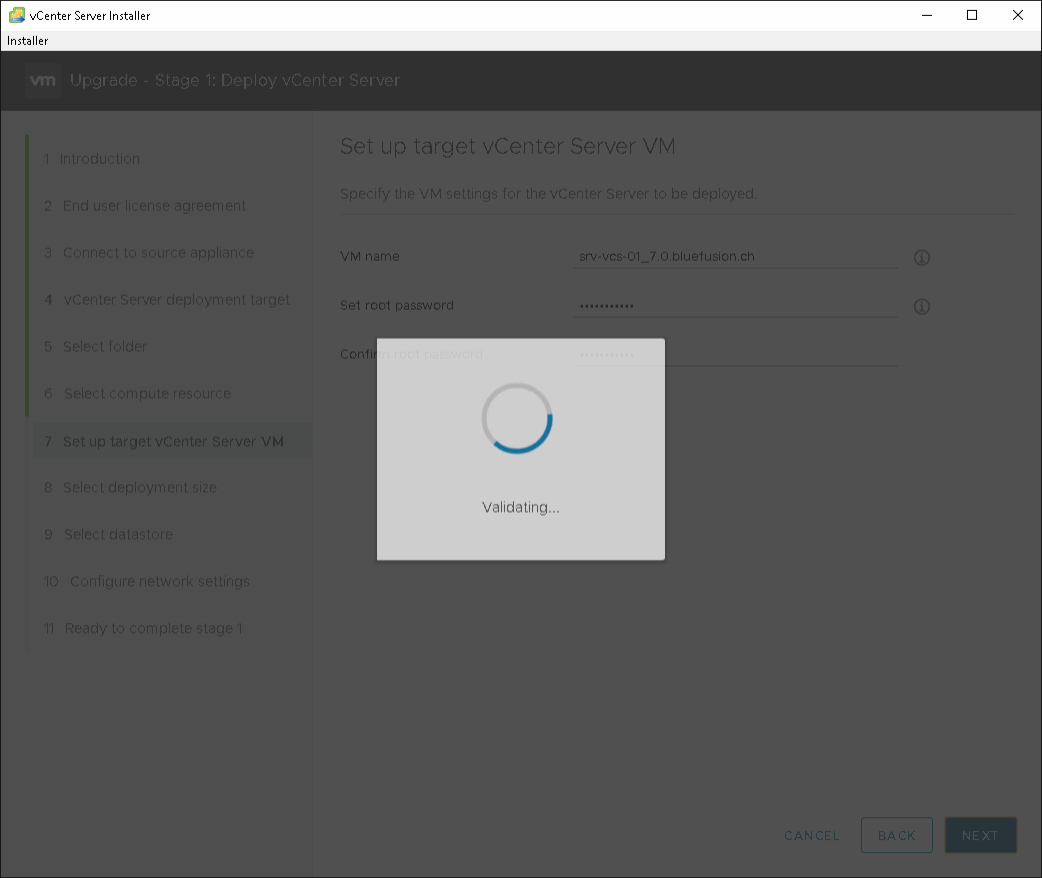Cancel the upgrade wizard
Screen dimensions: 1042x878
click(x=812, y=835)
